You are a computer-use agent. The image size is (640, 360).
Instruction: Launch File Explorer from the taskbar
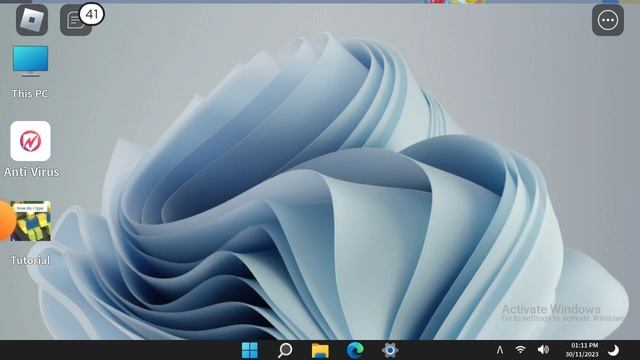pyautogui.click(x=320, y=350)
